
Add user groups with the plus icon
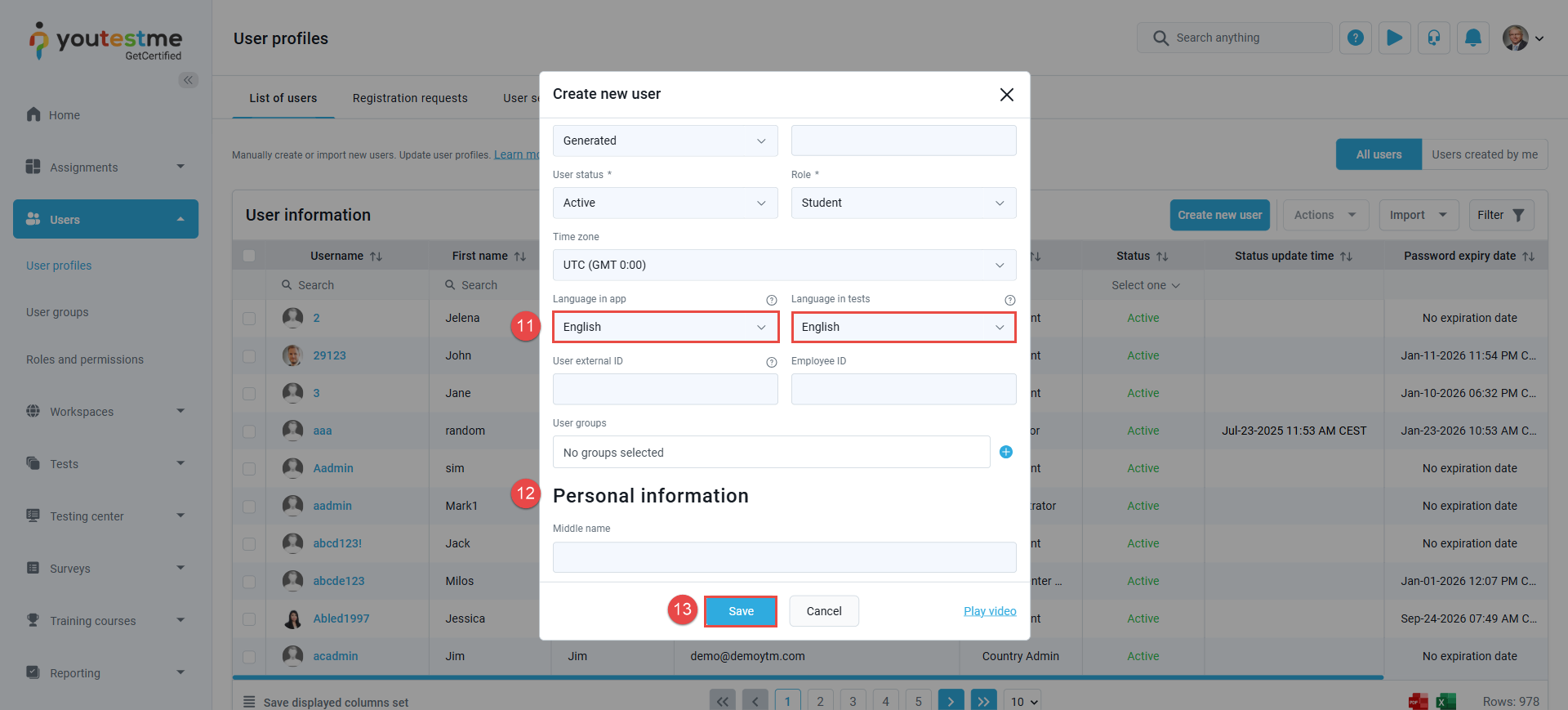pos(1006,452)
